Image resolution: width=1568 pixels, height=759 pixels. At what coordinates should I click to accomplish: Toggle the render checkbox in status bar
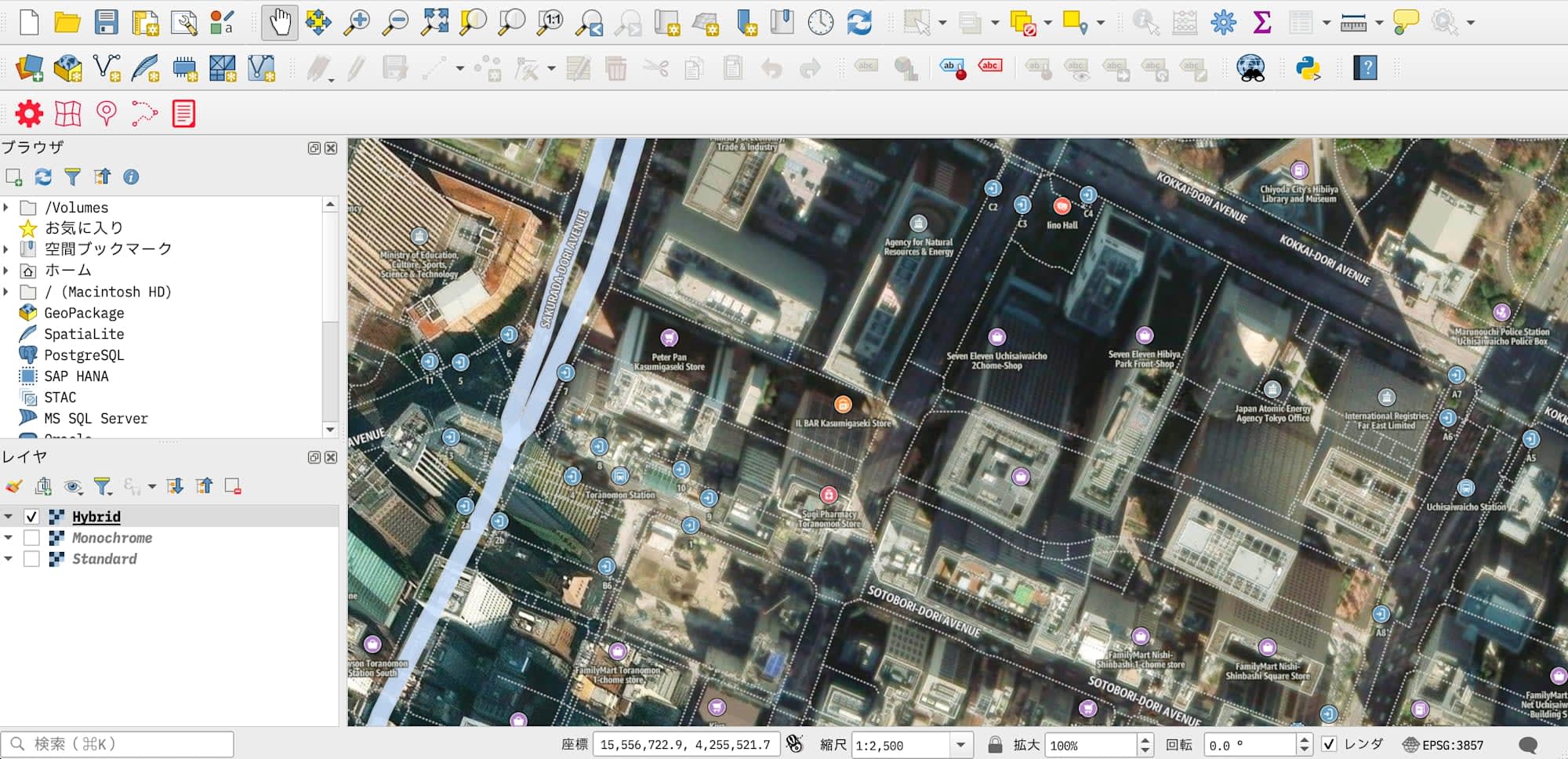1329,744
